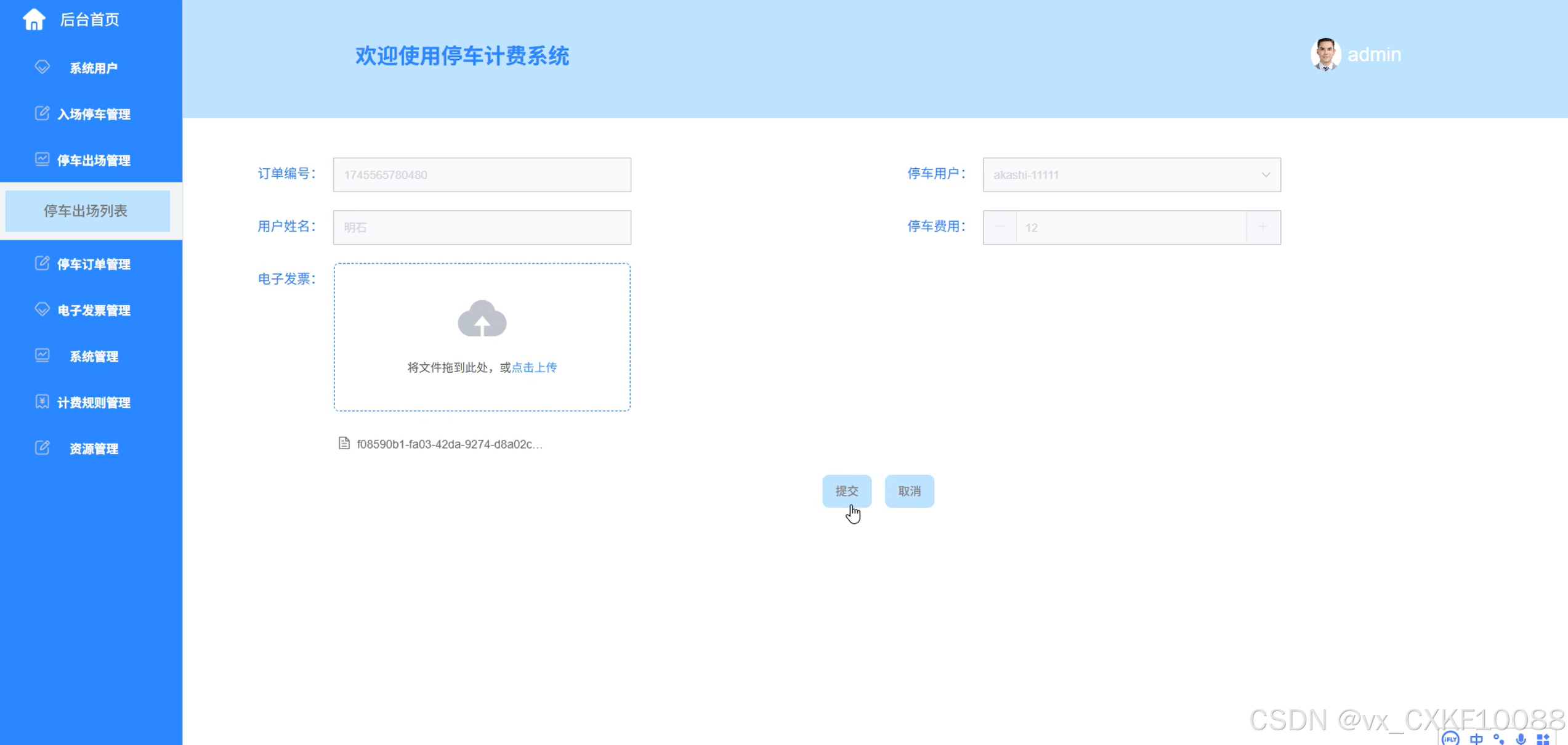The height and width of the screenshot is (745, 1568).
Task: Click the cloud upload icon
Action: point(482,319)
